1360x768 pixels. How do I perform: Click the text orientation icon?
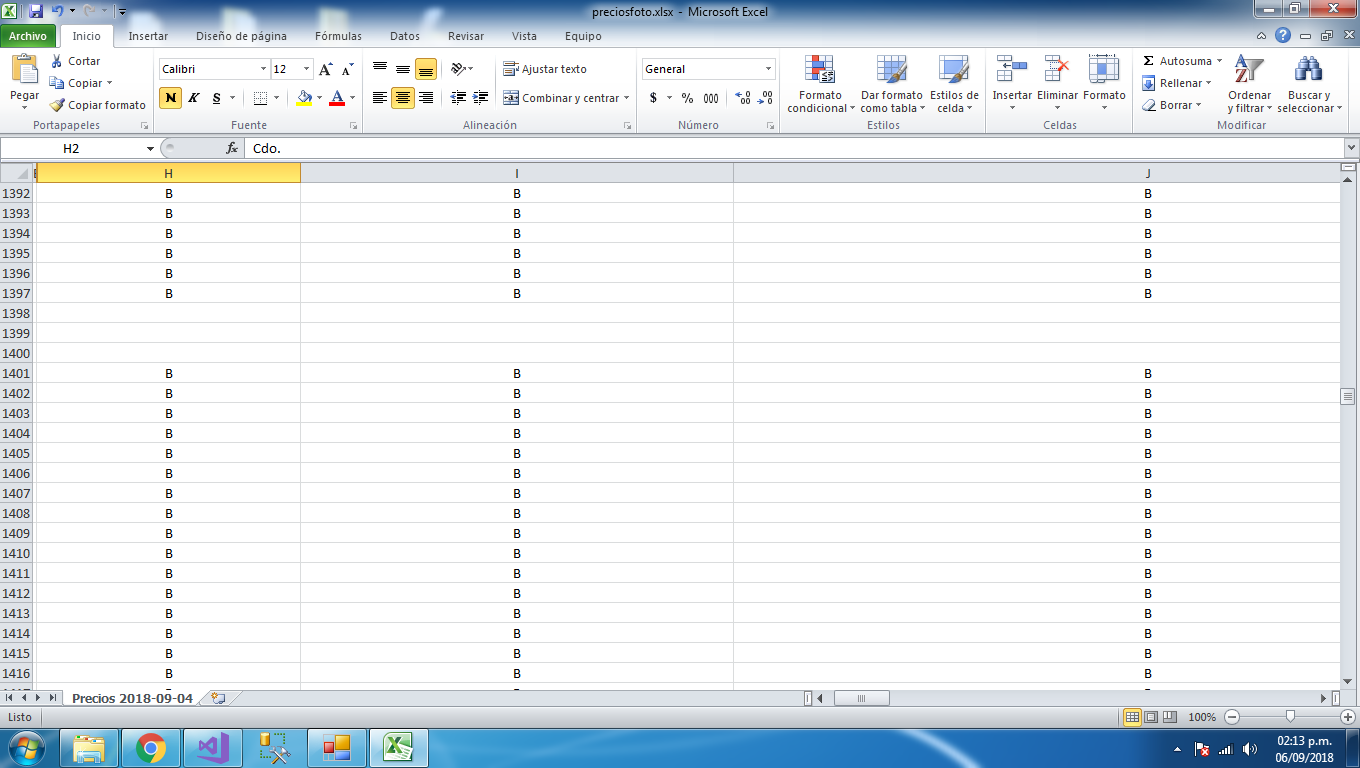459,69
